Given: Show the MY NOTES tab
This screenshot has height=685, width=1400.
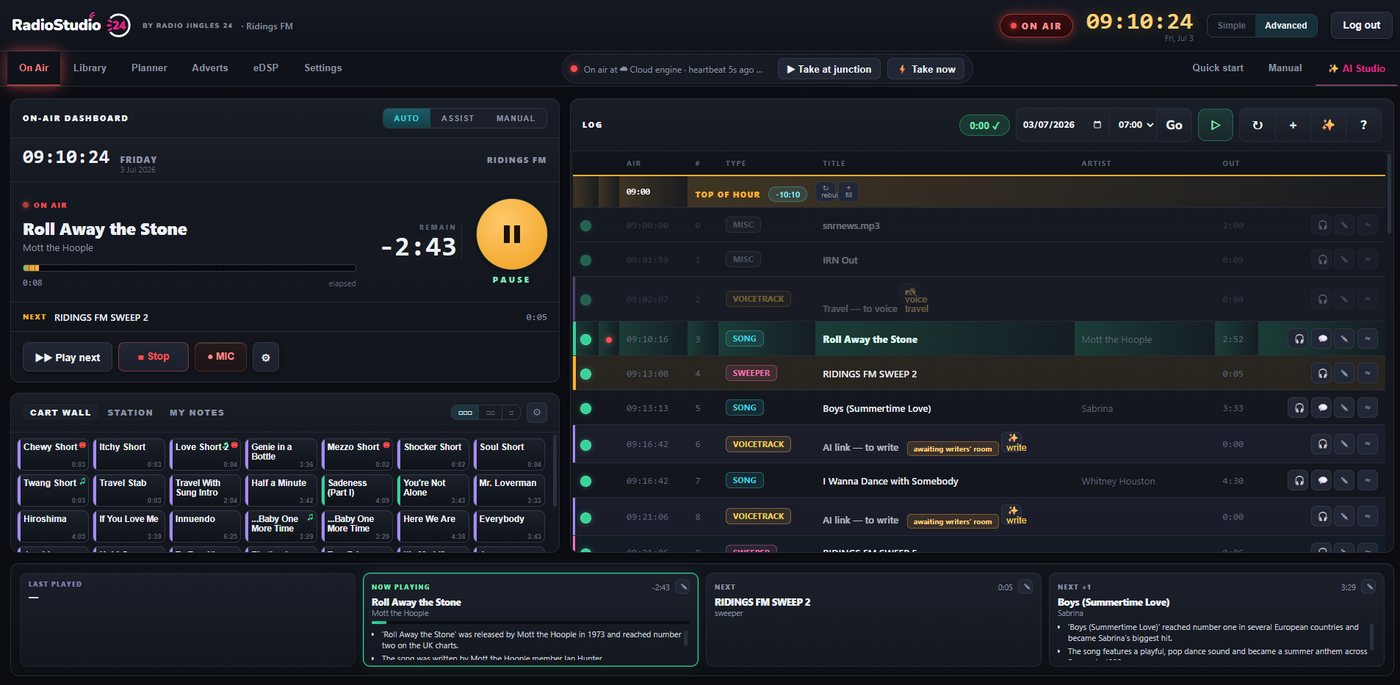Looking at the screenshot, I should pyautogui.click(x=197, y=412).
